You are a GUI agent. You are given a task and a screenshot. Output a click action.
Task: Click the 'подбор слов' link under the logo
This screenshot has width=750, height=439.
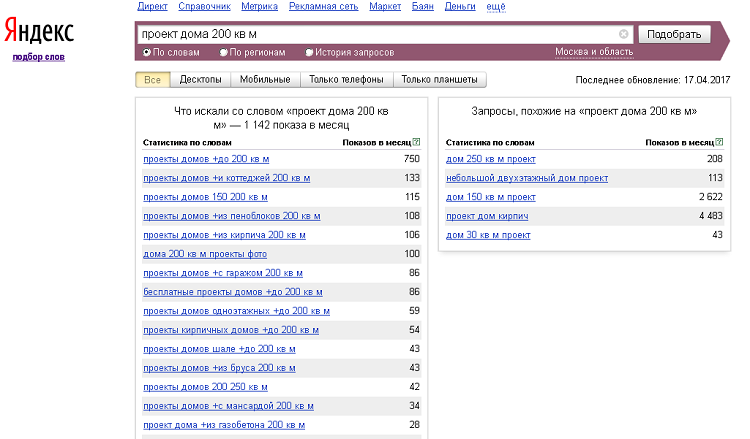point(38,57)
